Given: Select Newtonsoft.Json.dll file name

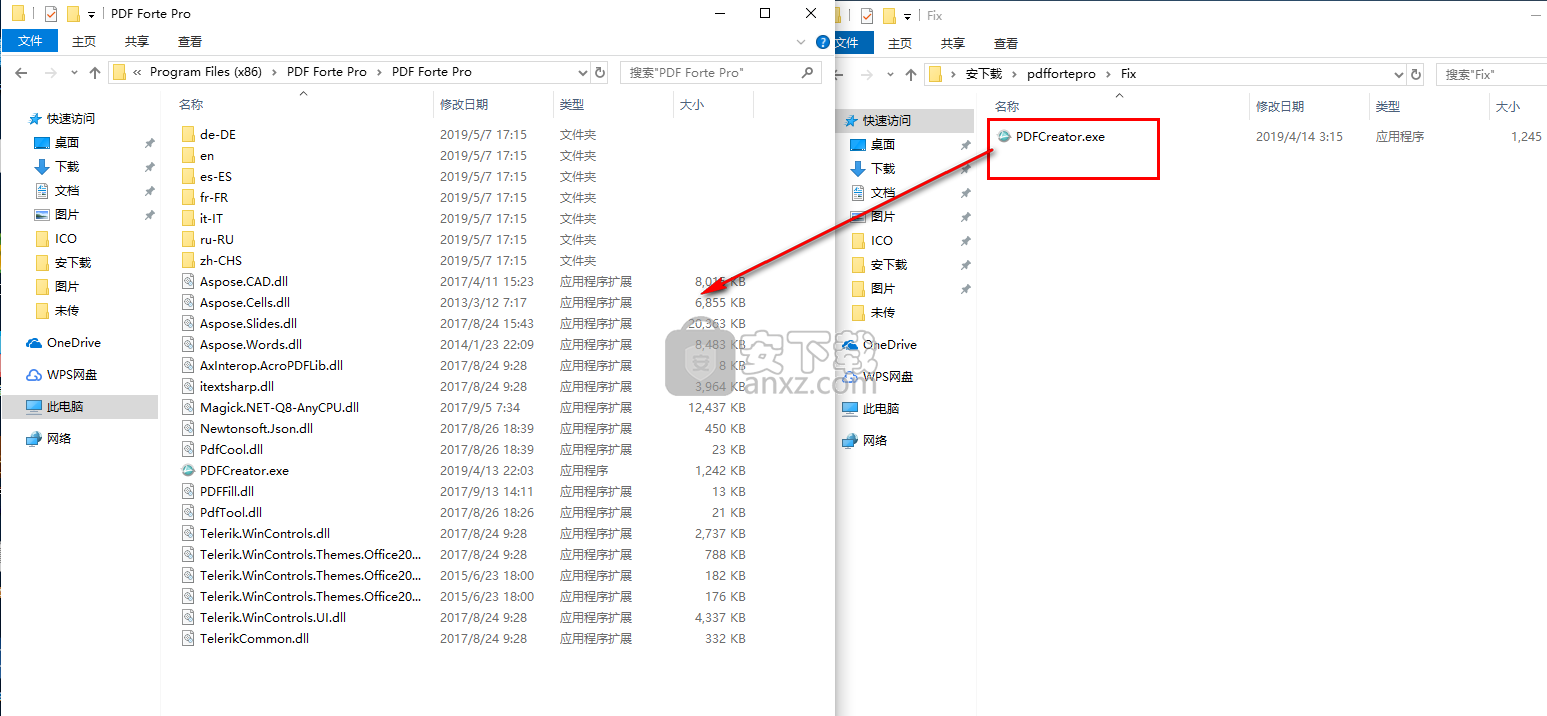Looking at the screenshot, I should click(256, 428).
